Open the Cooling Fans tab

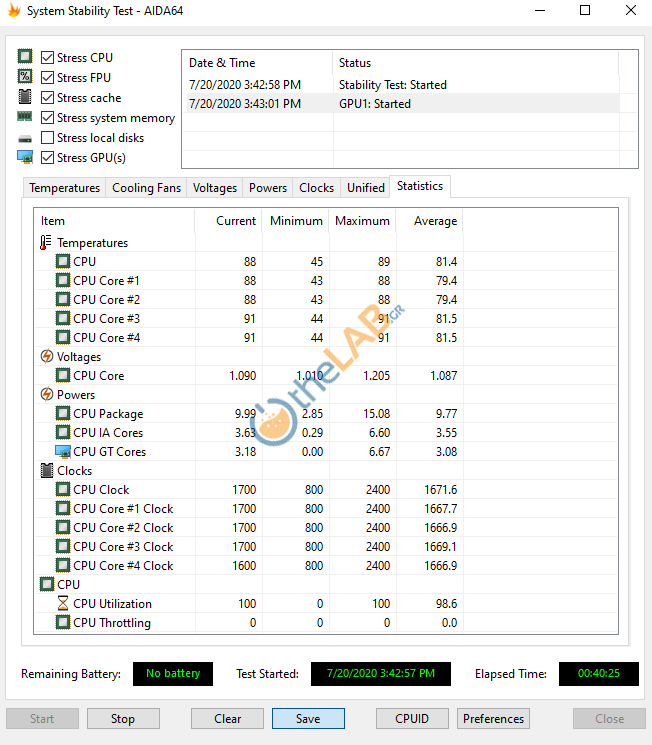(146, 188)
